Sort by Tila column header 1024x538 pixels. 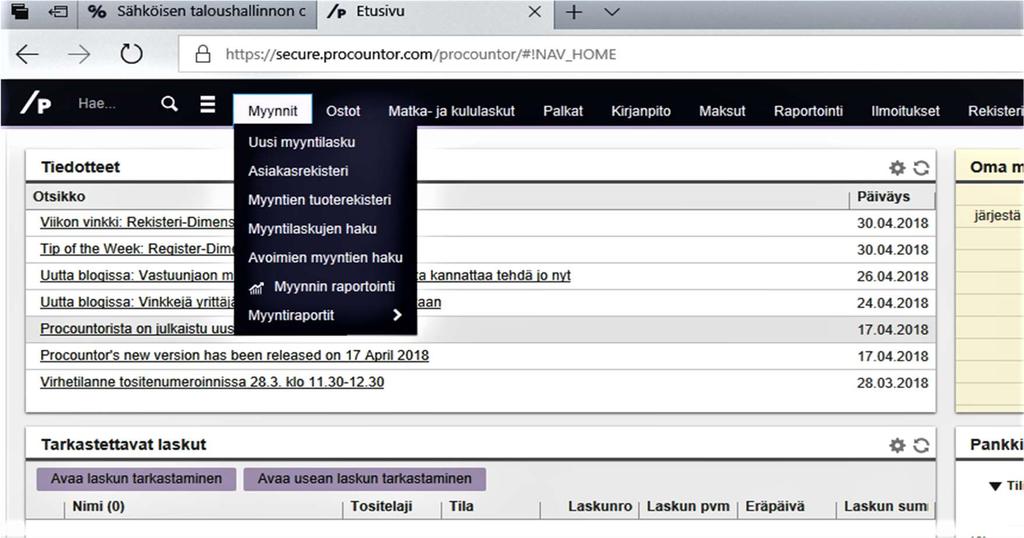click(x=461, y=506)
